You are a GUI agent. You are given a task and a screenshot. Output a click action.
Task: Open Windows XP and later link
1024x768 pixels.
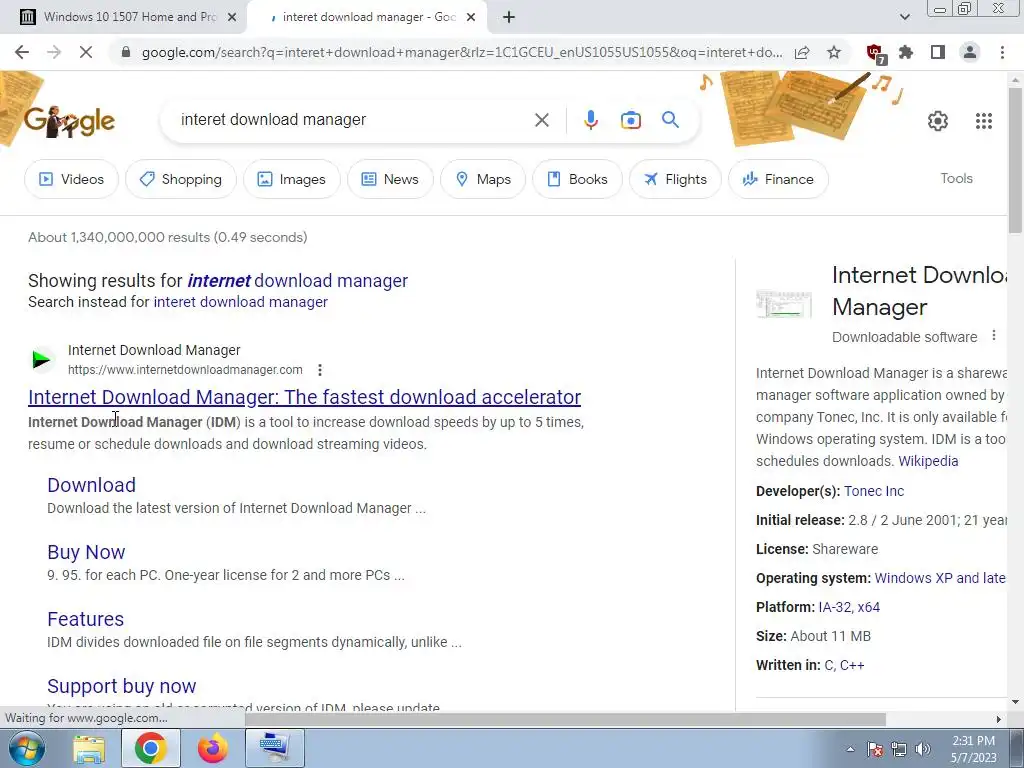(940, 579)
